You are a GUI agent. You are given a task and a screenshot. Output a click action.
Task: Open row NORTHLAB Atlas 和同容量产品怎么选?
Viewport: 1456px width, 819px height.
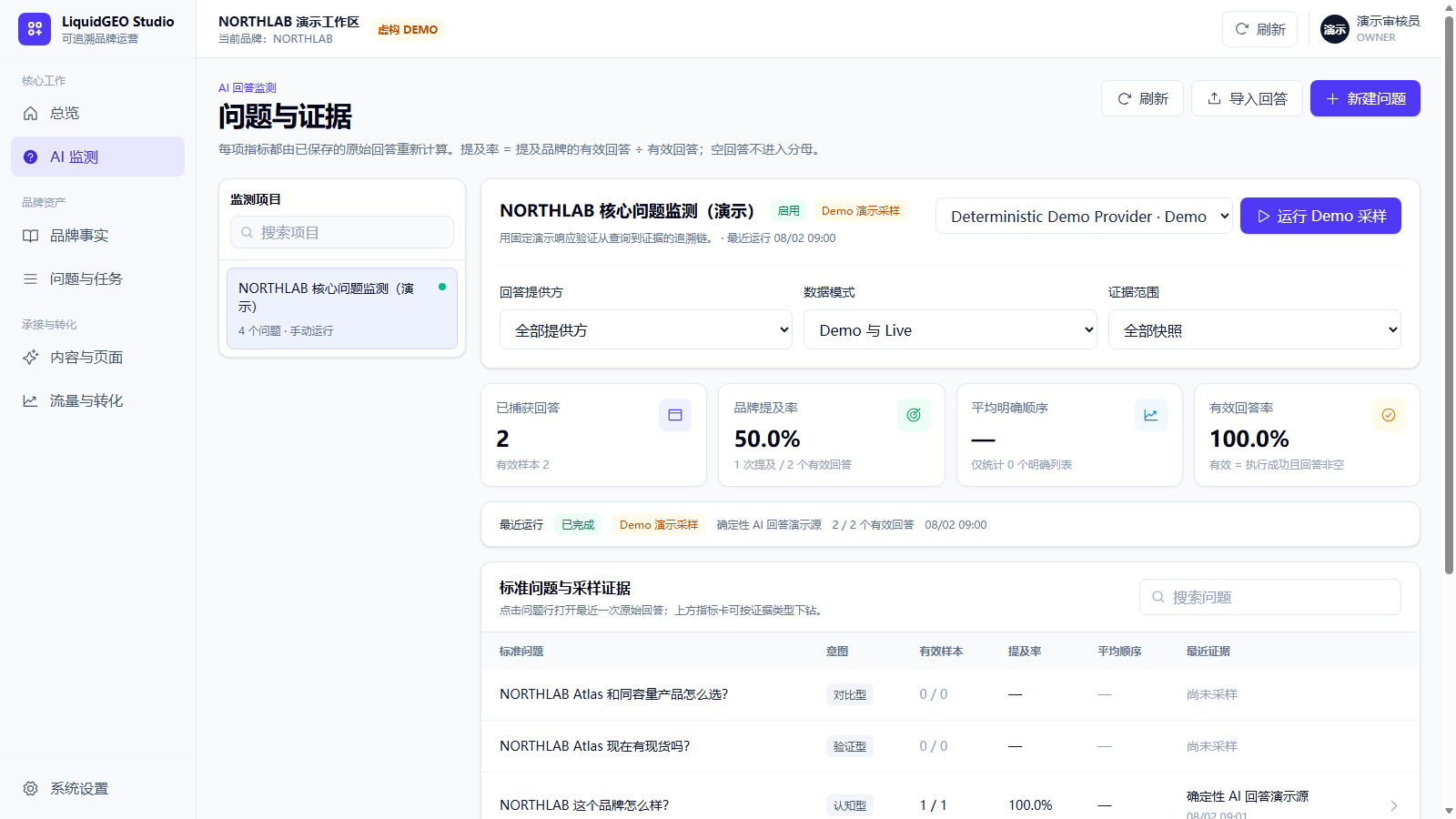[x=950, y=694]
